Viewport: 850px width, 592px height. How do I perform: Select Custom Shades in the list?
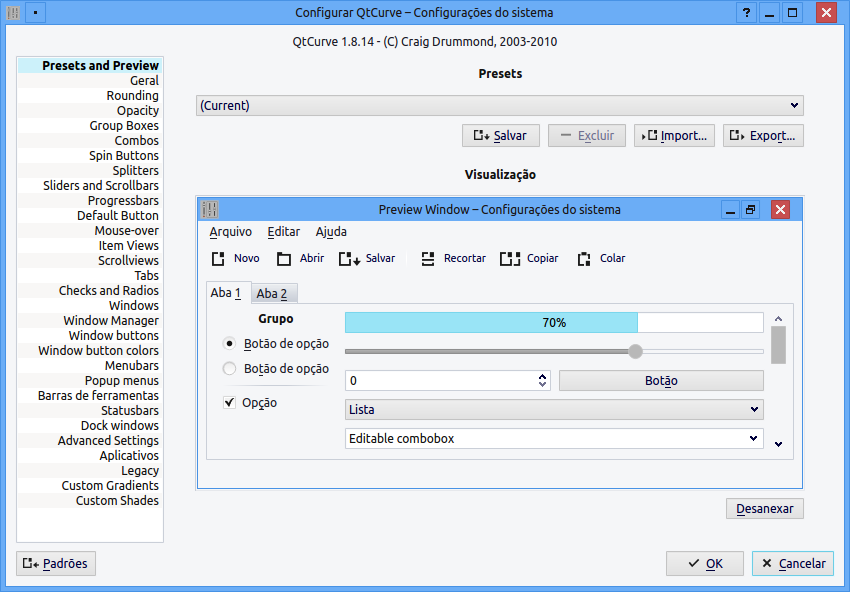[x=89, y=500]
